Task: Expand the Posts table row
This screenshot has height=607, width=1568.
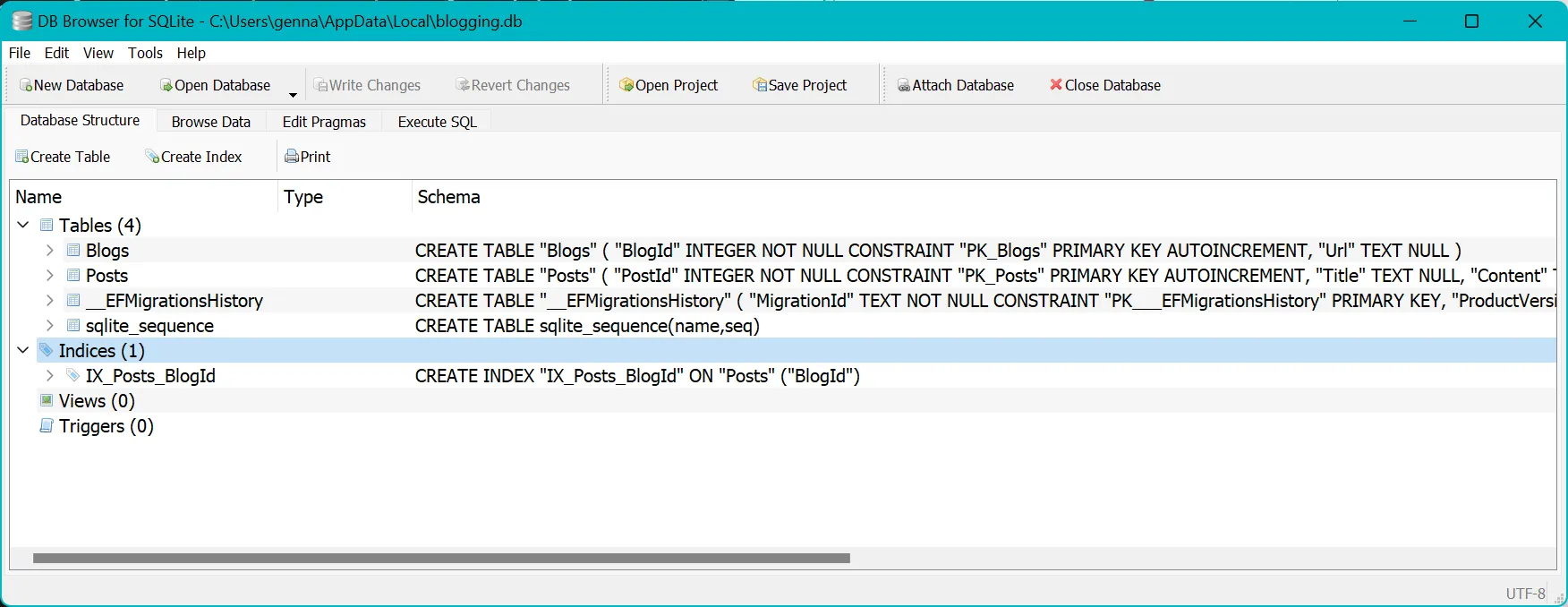Action: pyautogui.click(x=49, y=275)
